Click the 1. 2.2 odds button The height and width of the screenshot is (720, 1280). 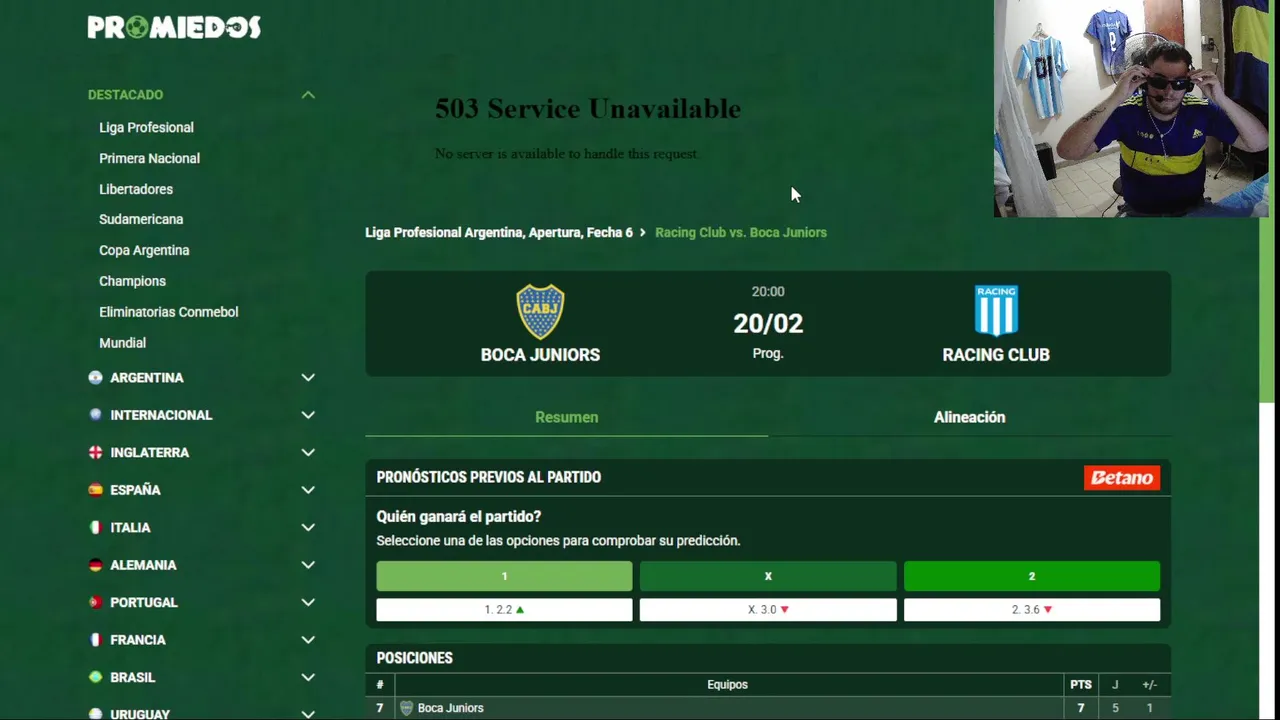tap(504, 609)
